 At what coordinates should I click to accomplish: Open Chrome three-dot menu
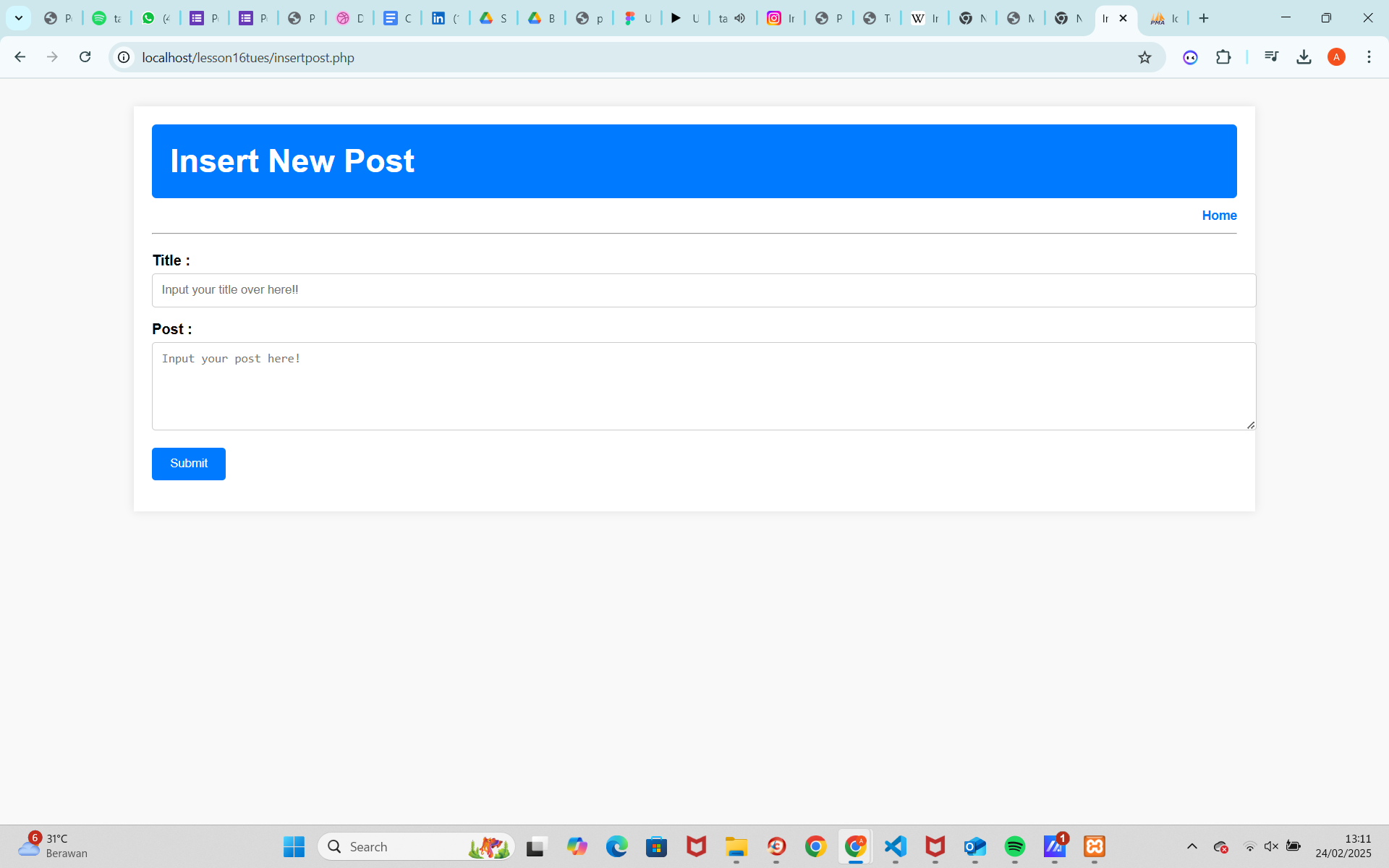tap(1369, 57)
